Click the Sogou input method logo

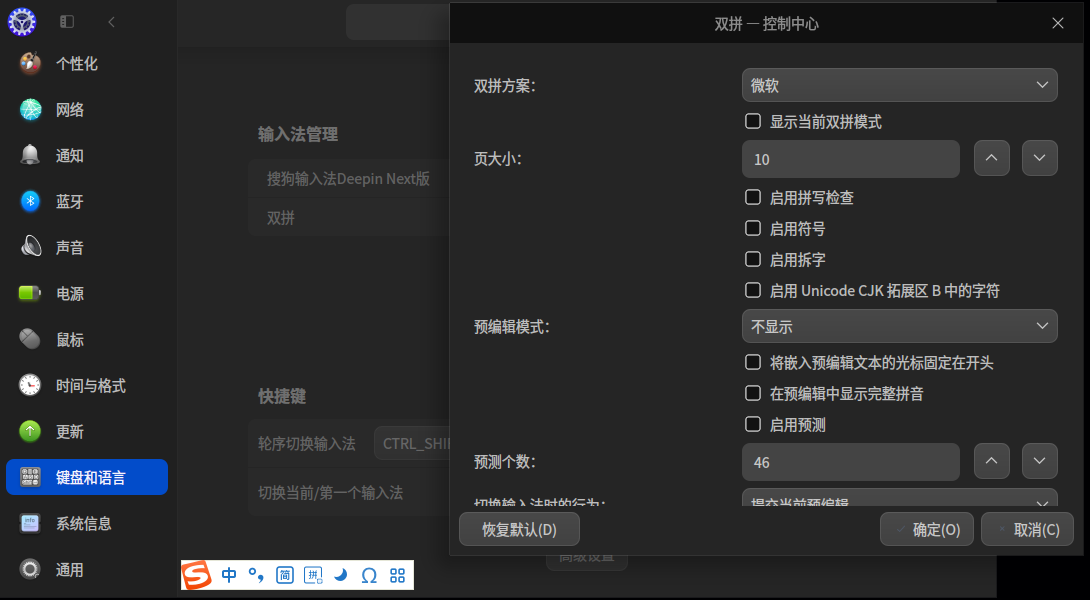(196, 575)
